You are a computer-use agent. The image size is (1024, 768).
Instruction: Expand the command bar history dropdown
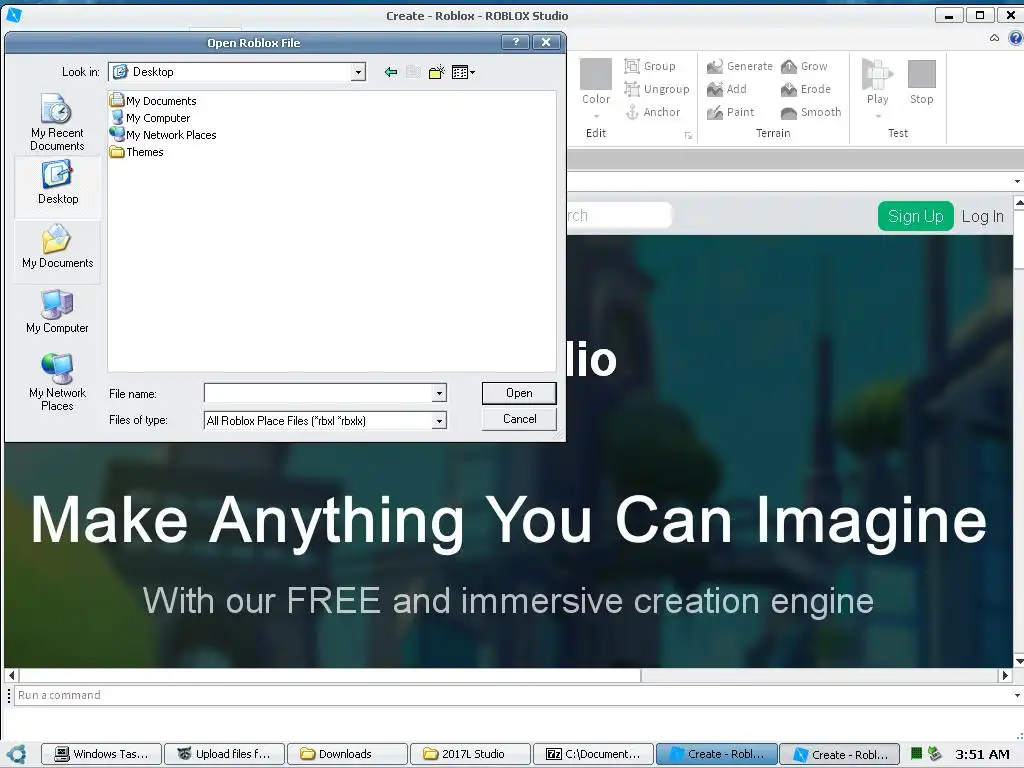(x=1017, y=696)
